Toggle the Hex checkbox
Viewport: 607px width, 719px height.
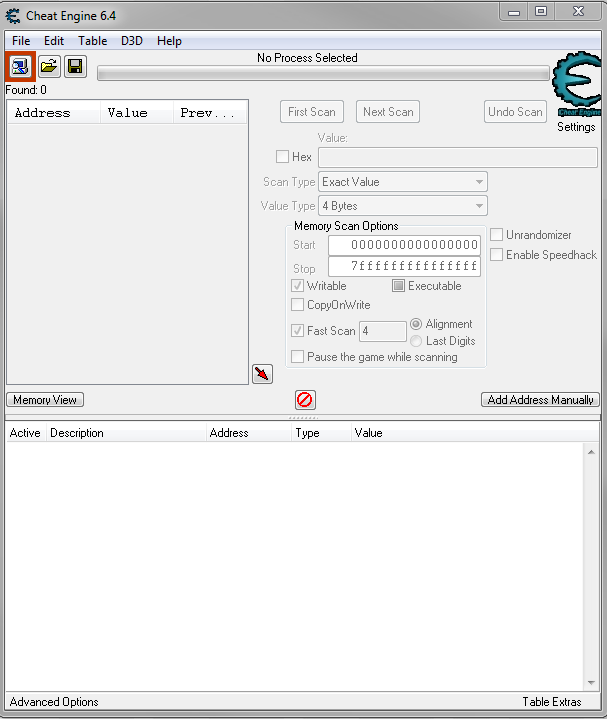click(282, 157)
